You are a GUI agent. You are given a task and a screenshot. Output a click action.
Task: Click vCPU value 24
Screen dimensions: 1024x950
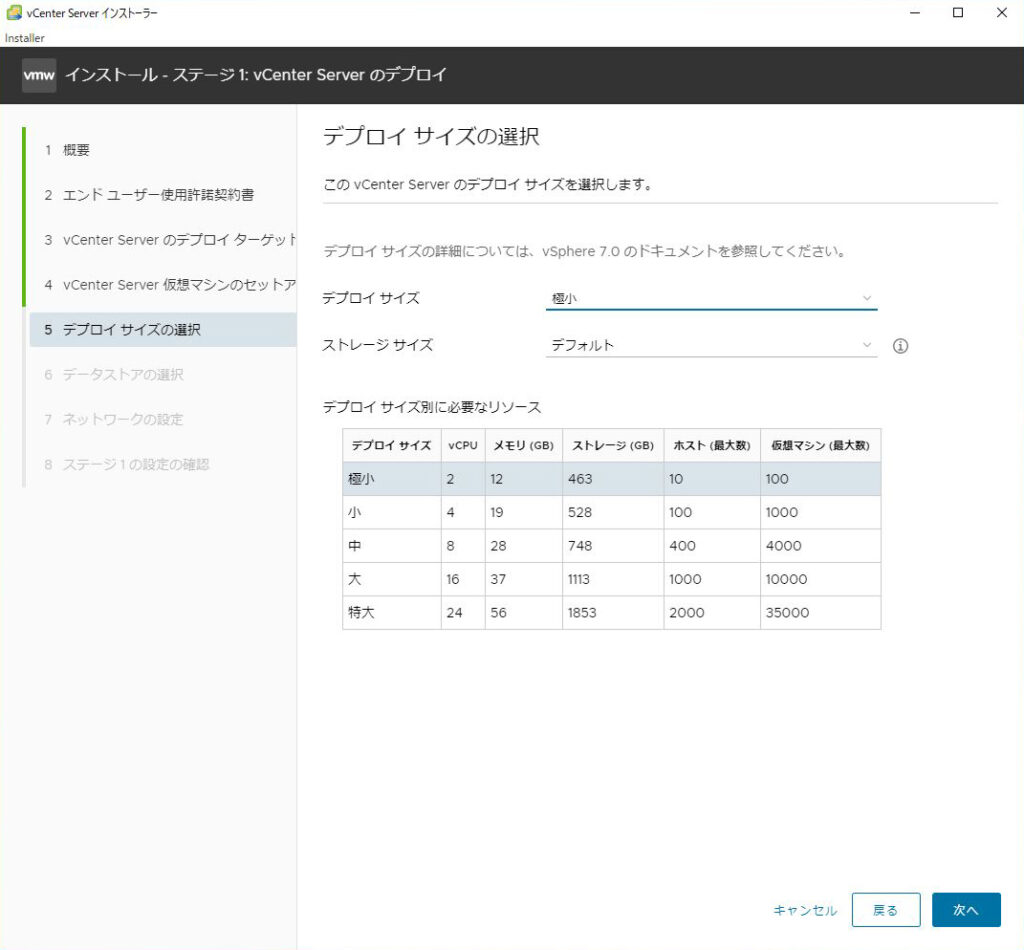point(455,612)
